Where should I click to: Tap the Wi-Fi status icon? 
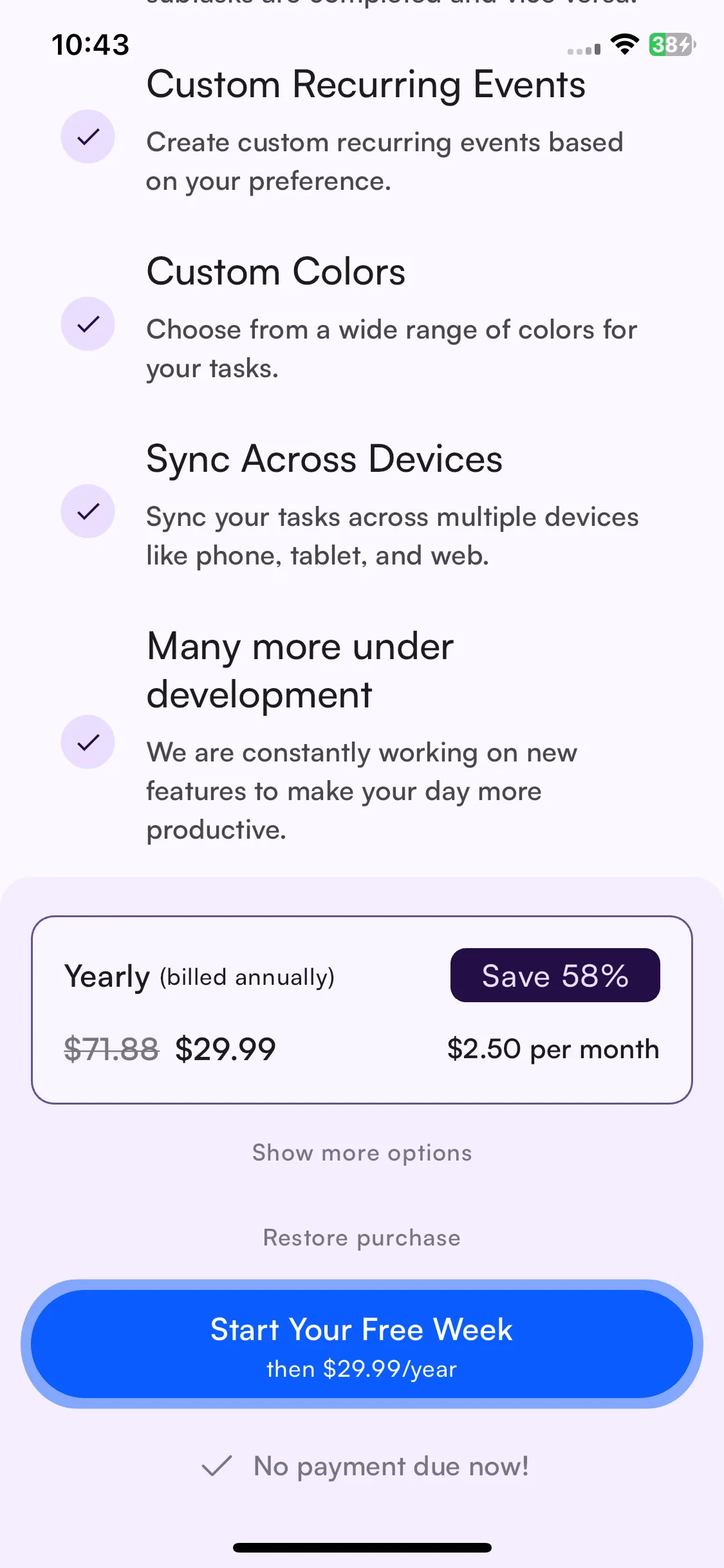(624, 44)
